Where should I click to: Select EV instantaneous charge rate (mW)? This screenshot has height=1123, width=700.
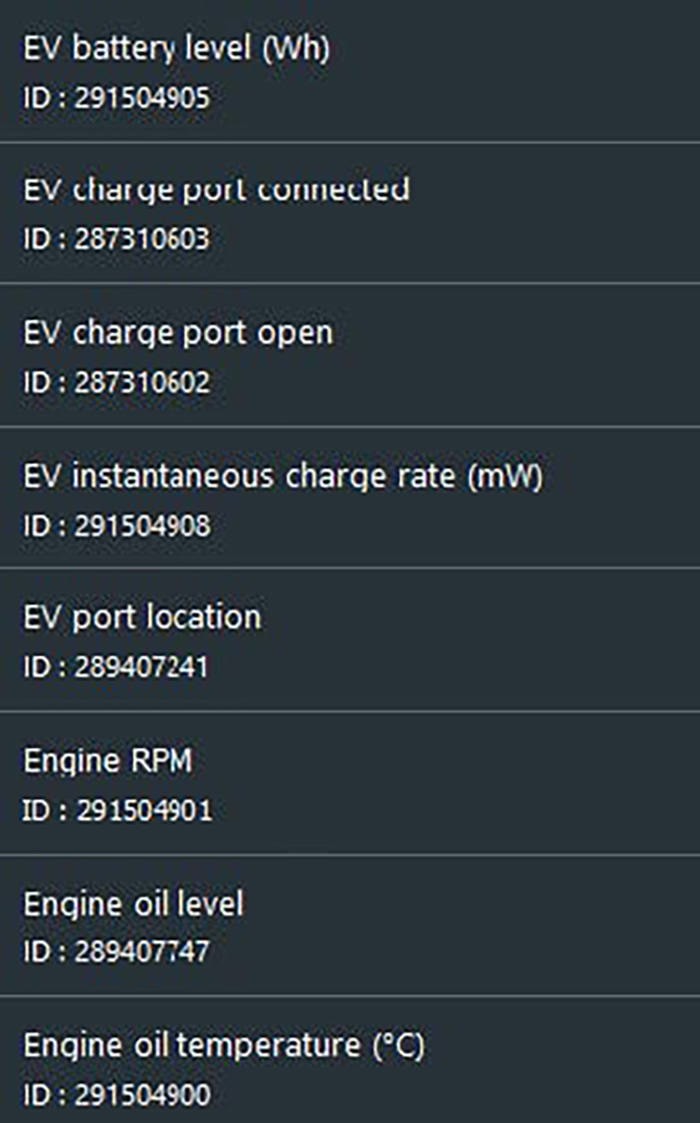point(350,498)
